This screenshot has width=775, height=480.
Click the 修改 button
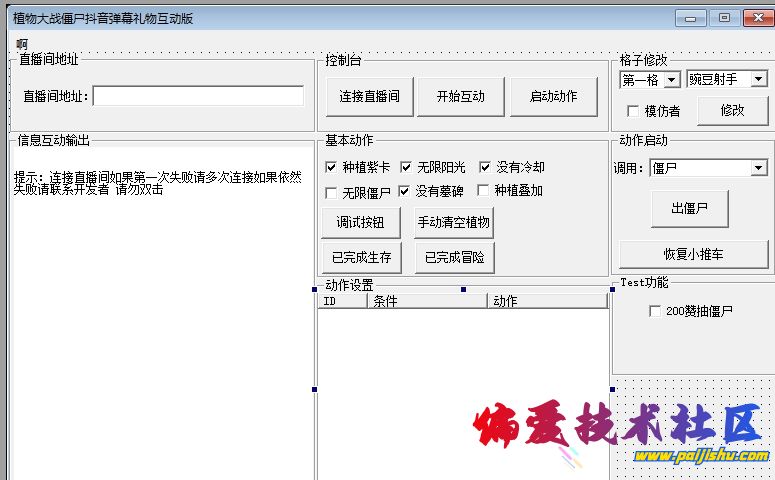point(733,111)
